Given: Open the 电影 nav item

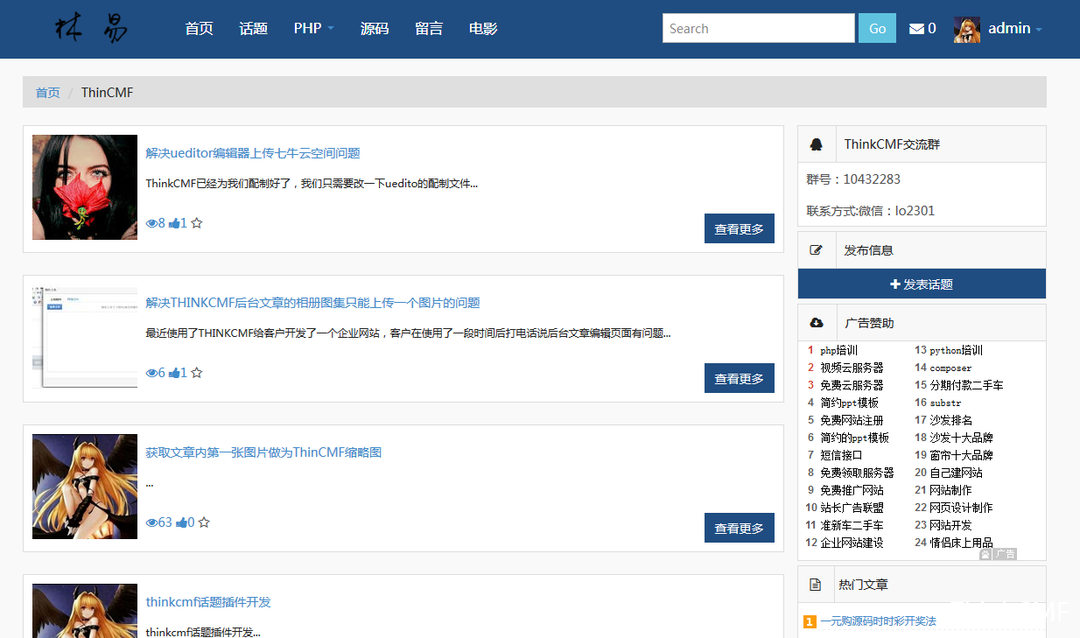Looking at the screenshot, I should 483,28.
